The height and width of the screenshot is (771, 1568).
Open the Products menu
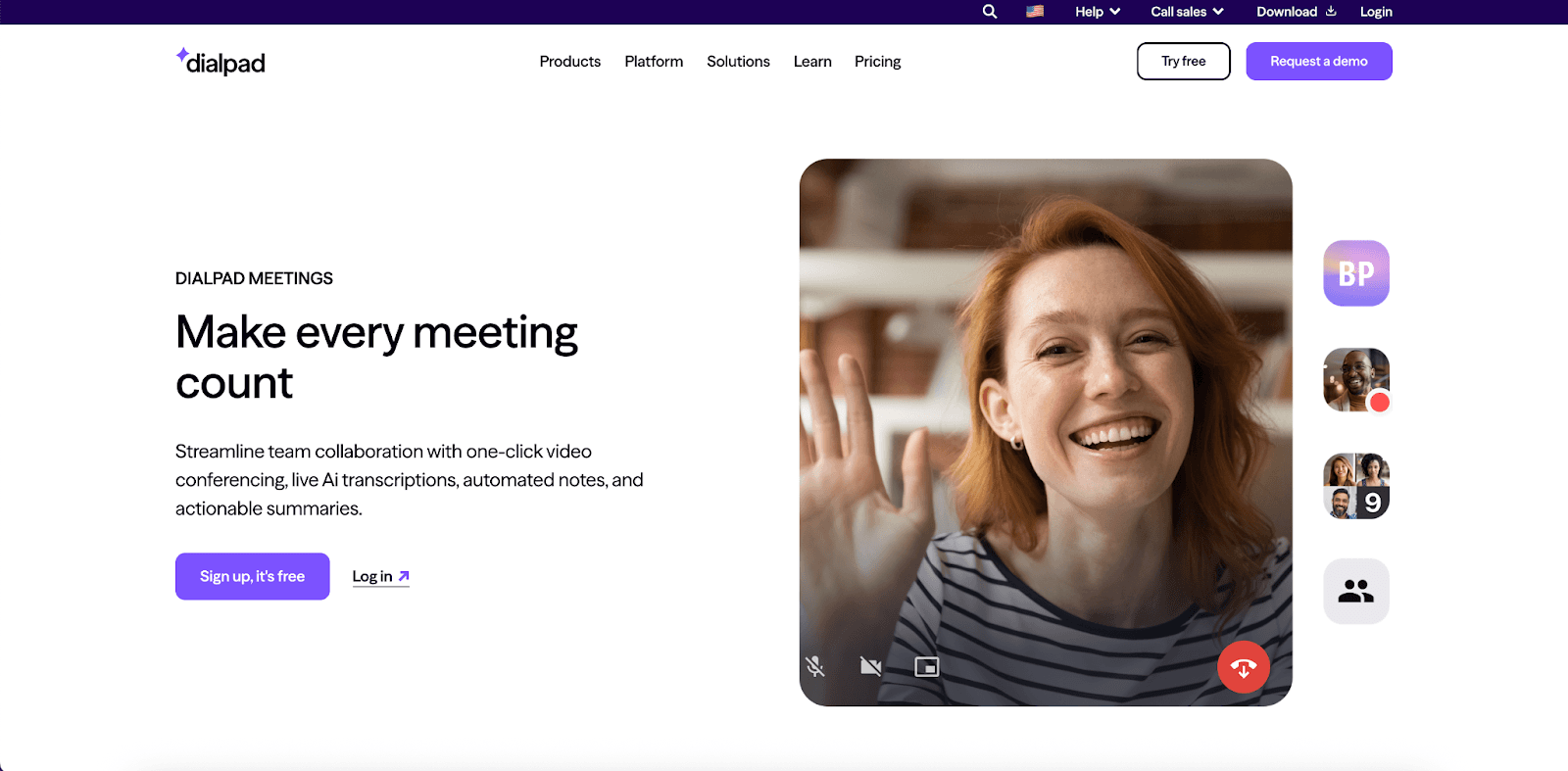[x=570, y=61]
